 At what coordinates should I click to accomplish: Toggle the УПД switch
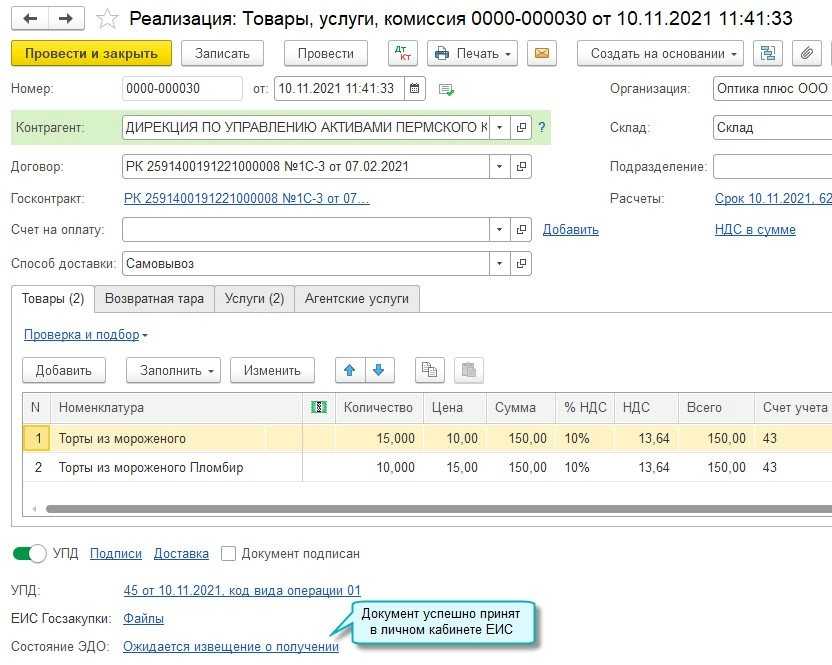pyautogui.click(x=29, y=553)
